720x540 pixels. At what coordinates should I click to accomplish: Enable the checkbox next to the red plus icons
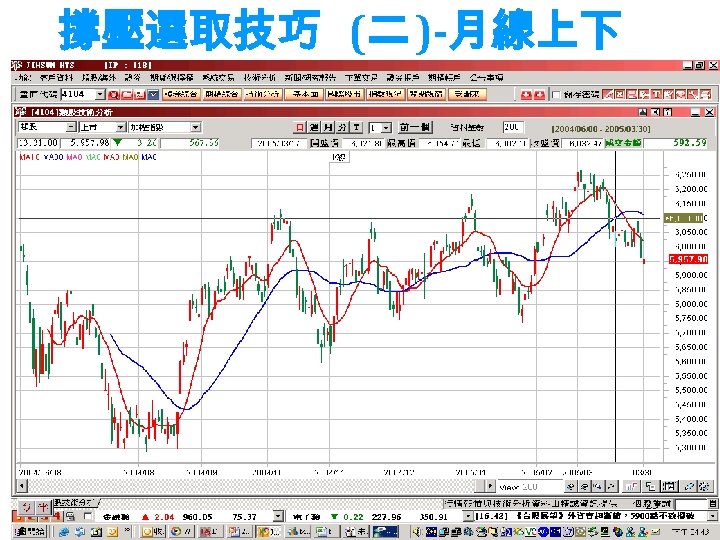(556, 95)
